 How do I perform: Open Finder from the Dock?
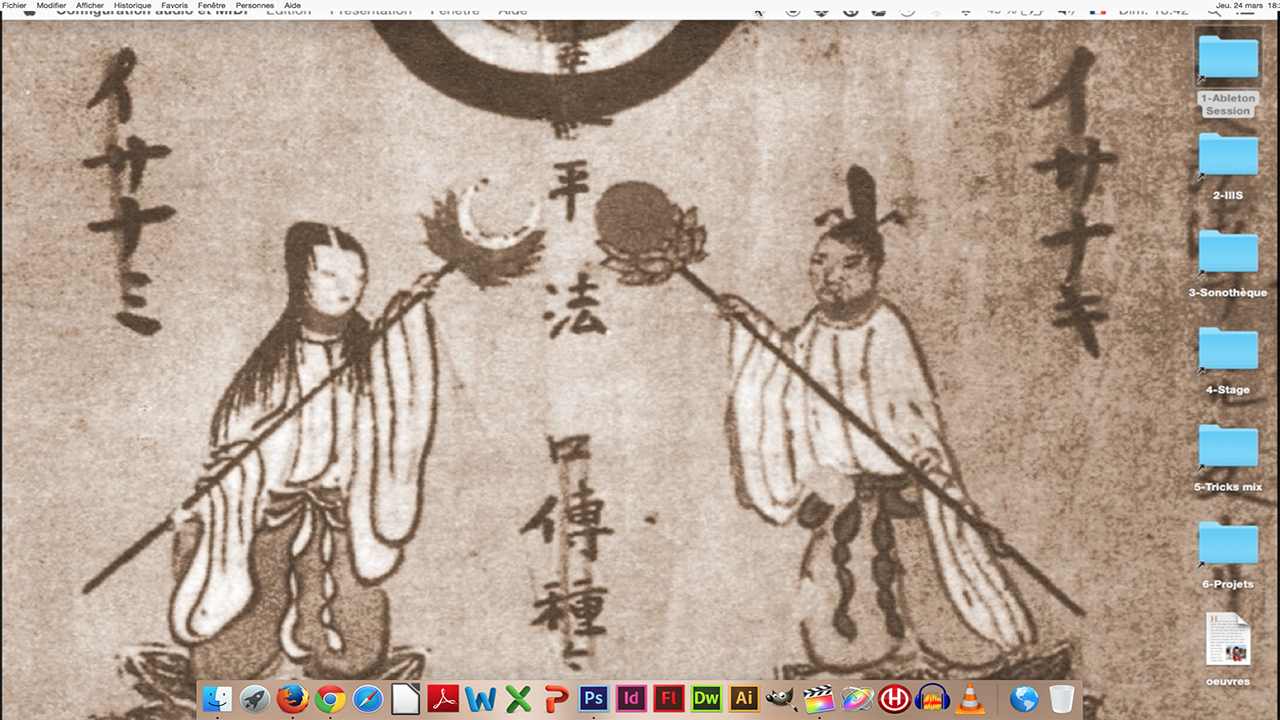click(217, 699)
